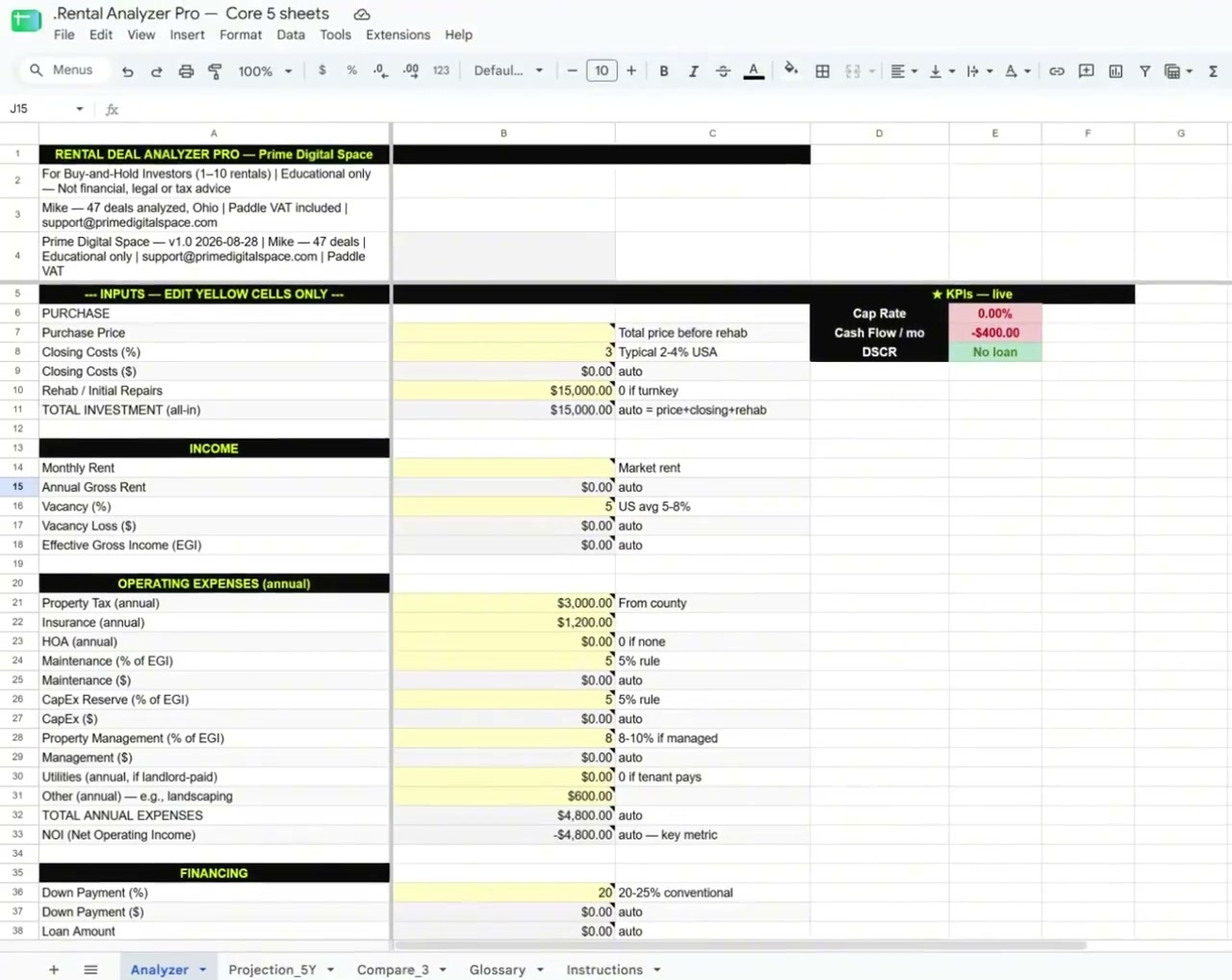Screen dimensions: 1232x980
Task: Insert a chart
Action: (1116, 71)
